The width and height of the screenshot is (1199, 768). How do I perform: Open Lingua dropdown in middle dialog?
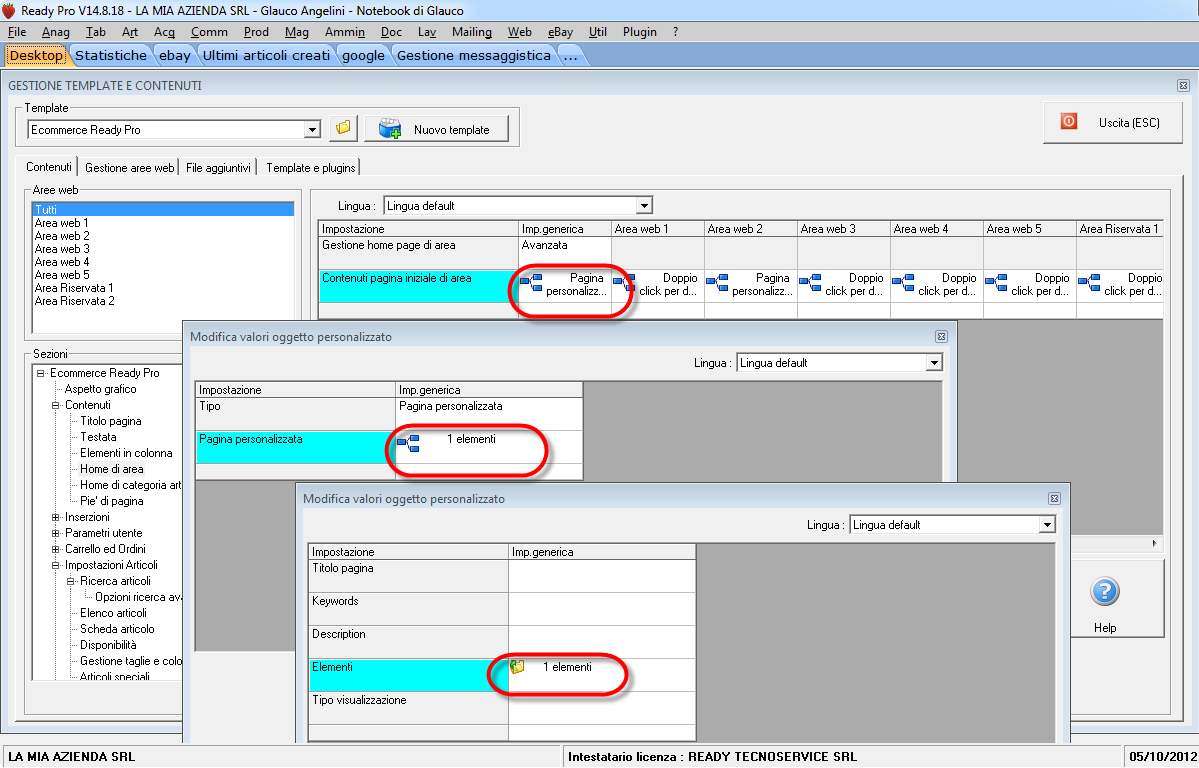pyautogui.click(x=934, y=363)
